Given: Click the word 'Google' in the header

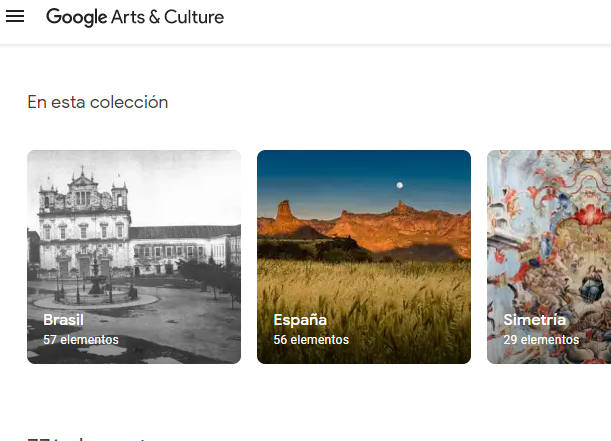Looking at the screenshot, I should [76, 17].
